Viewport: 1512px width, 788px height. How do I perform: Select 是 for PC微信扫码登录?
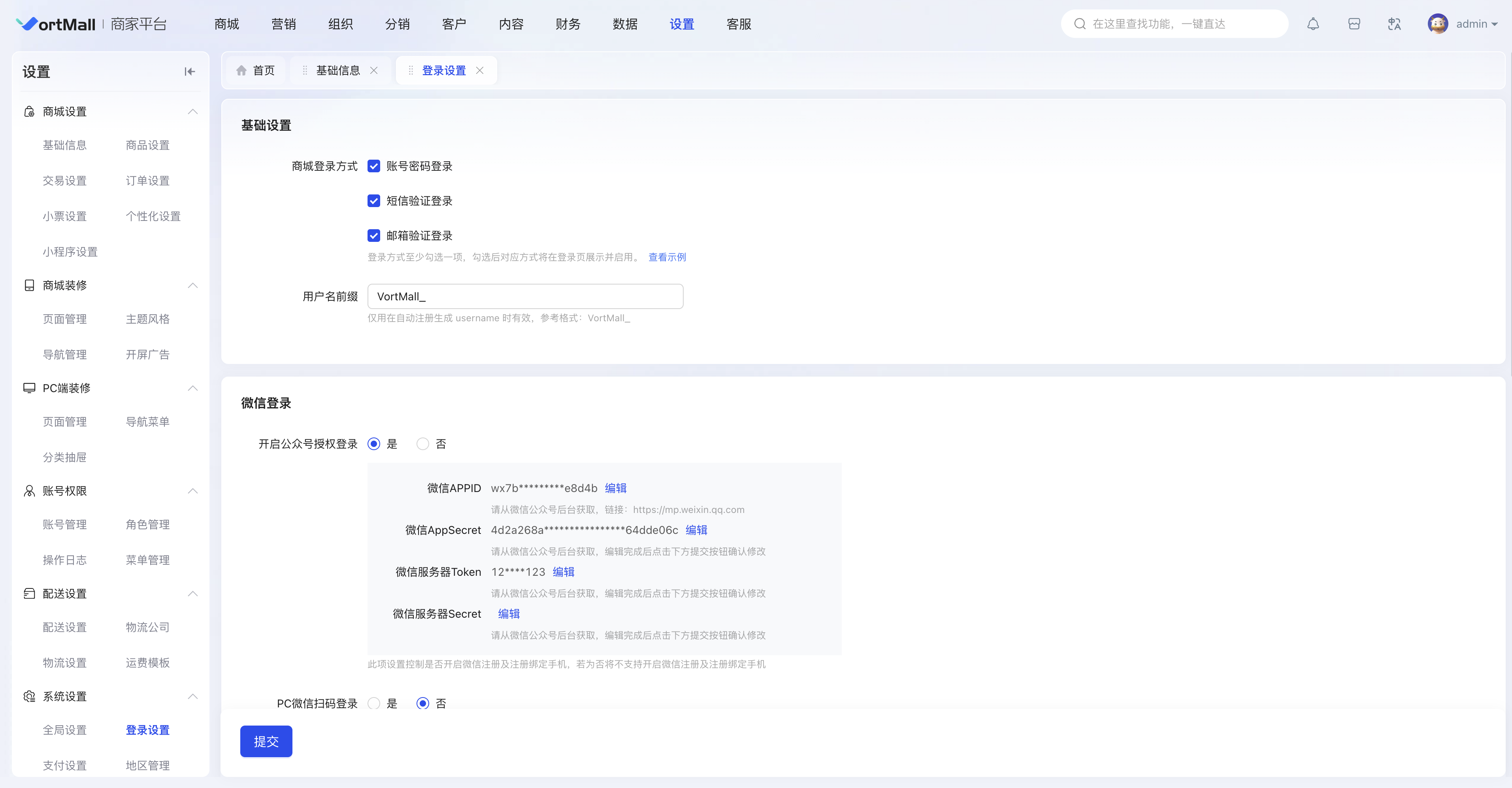(x=374, y=703)
